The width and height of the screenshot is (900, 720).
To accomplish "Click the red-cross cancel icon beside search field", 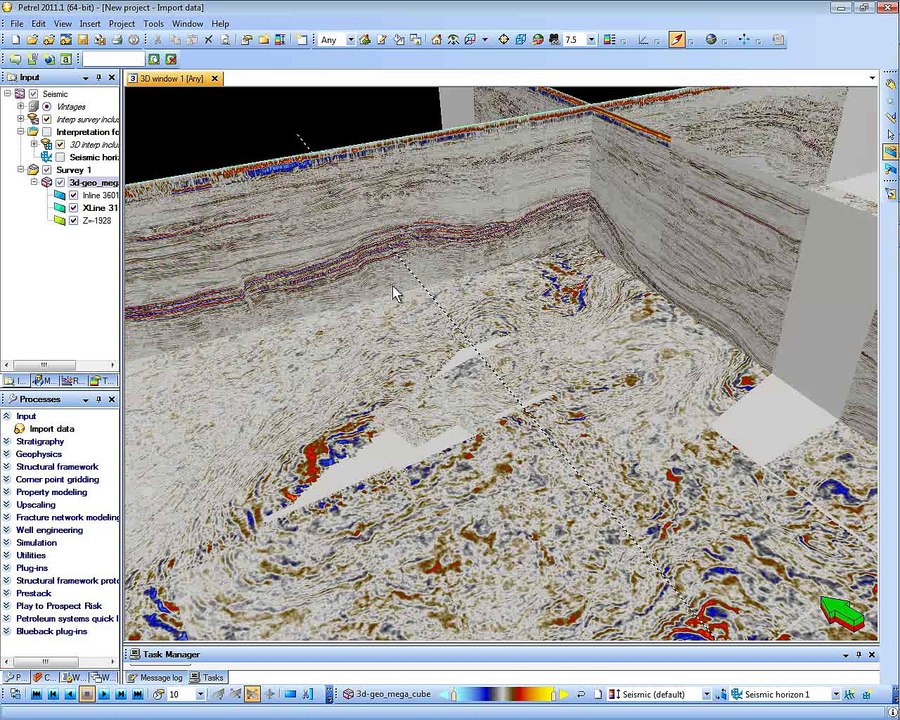I will (x=170, y=59).
